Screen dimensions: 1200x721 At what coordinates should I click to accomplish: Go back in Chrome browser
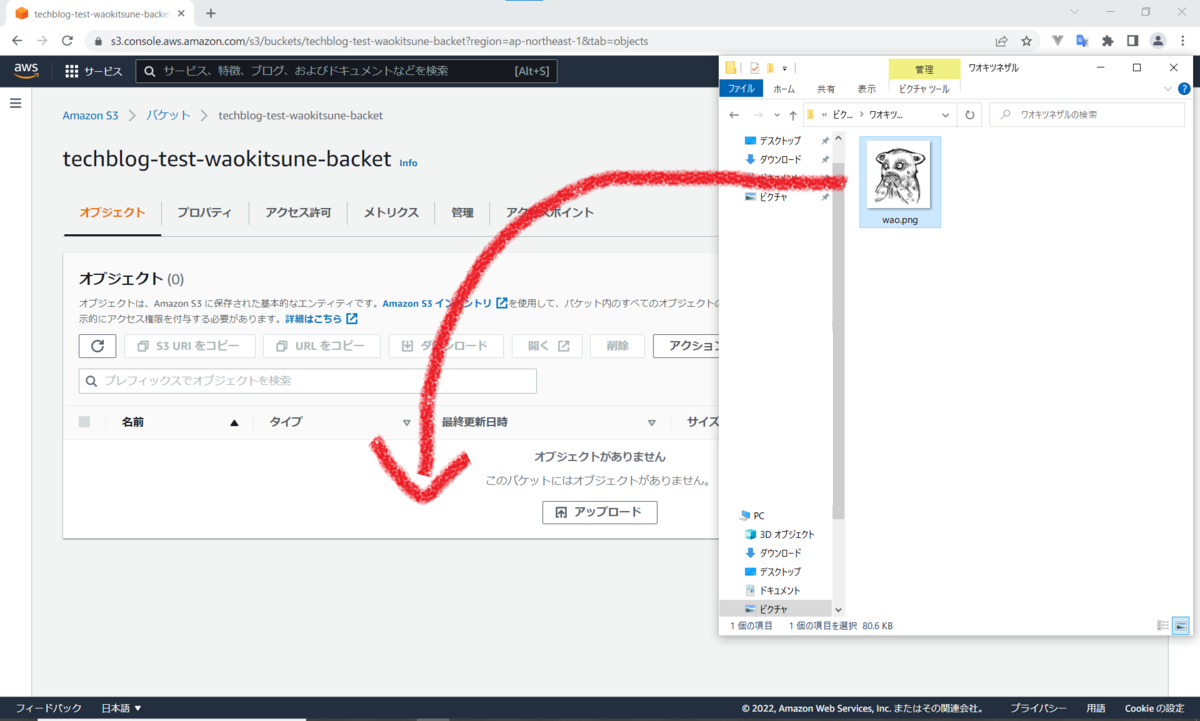[17, 41]
